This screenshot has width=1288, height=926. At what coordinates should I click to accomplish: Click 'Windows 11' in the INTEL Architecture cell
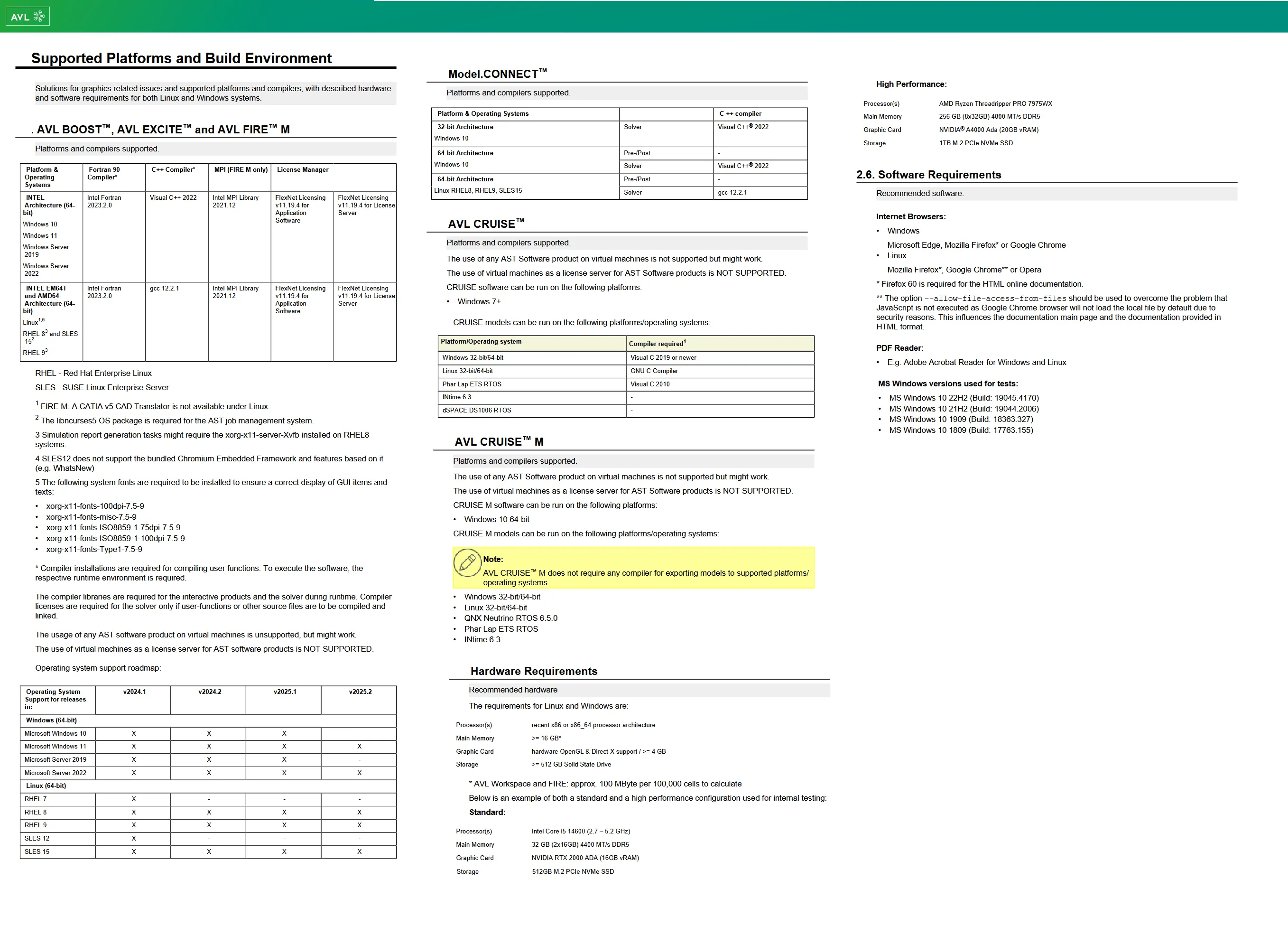click(x=40, y=236)
